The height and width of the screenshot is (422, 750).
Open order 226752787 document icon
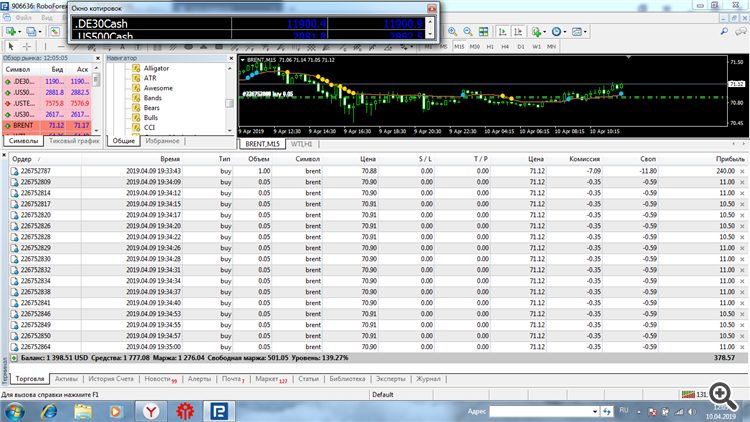(x=14, y=171)
